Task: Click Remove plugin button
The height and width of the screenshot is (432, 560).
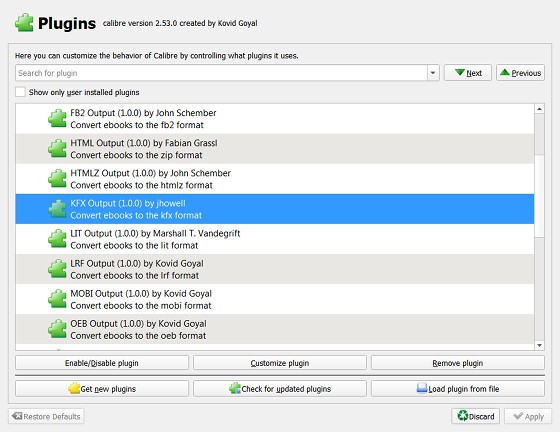Action: [458, 363]
